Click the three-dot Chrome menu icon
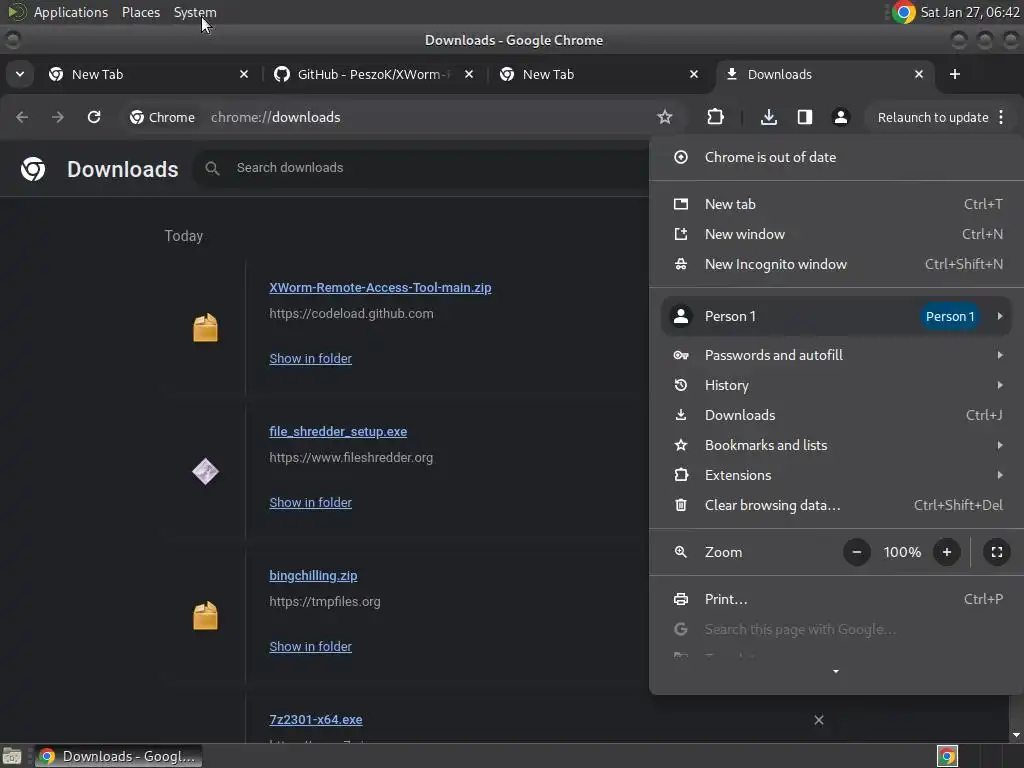 pos(1001,117)
